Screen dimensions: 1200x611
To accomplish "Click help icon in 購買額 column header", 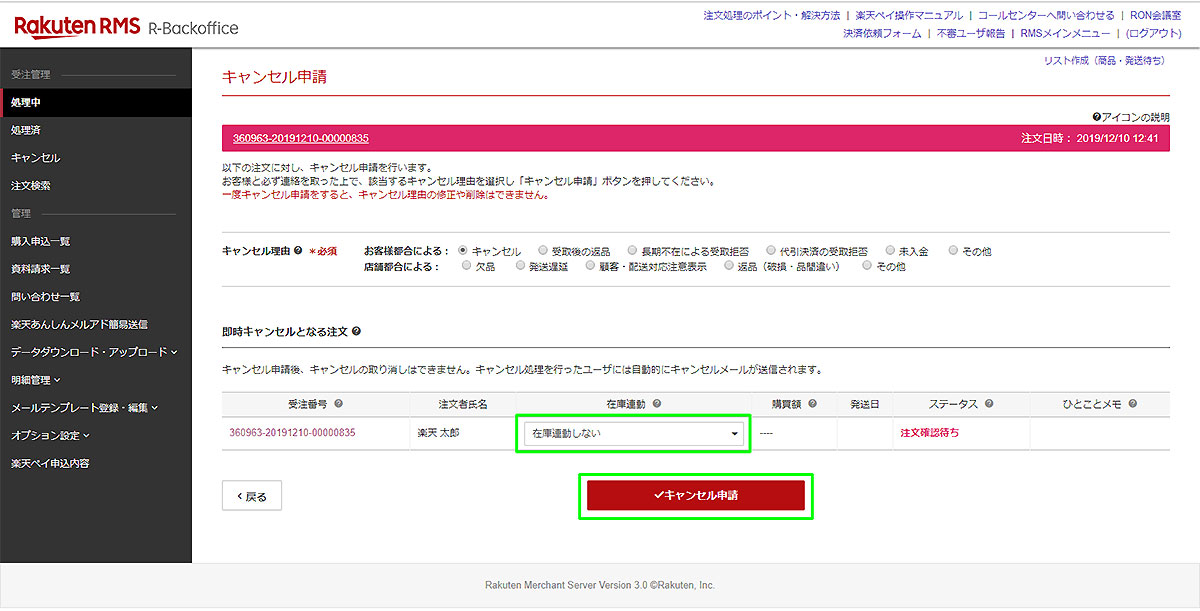I will [x=812, y=404].
